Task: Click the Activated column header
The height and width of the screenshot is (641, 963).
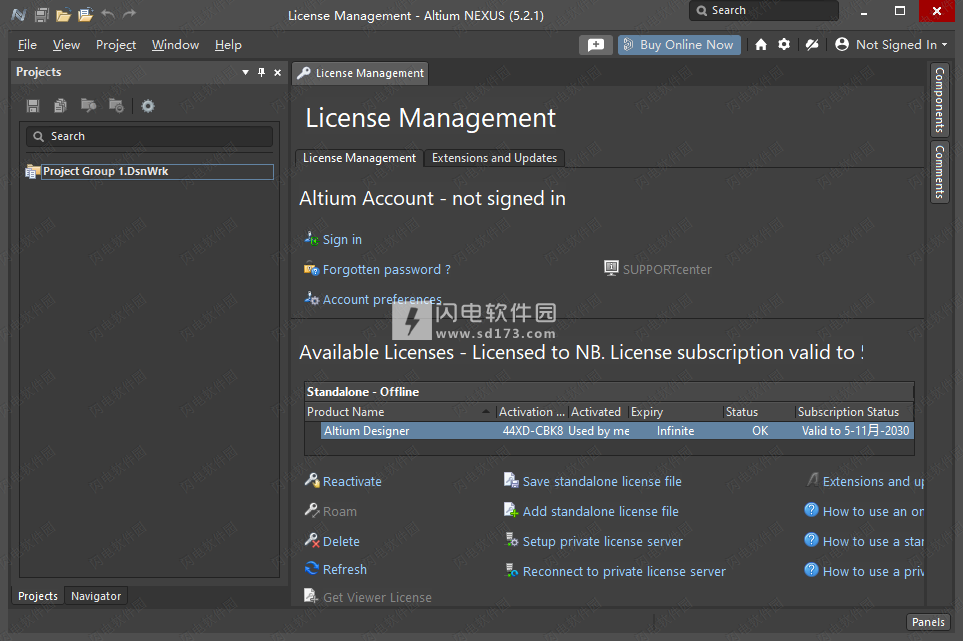Action: pyautogui.click(x=596, y=412)
